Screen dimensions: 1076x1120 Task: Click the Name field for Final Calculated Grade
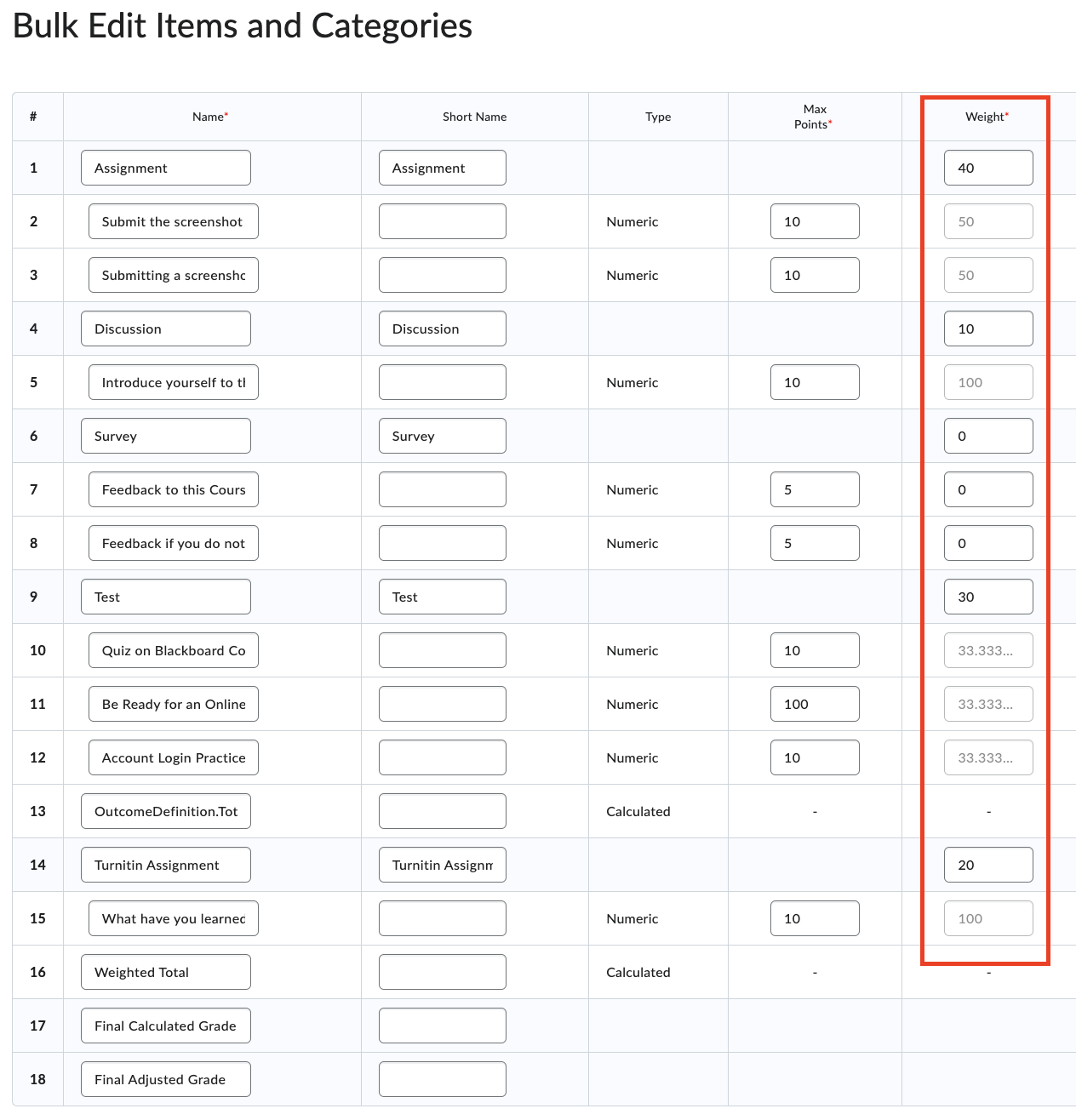pos(165,1026)
